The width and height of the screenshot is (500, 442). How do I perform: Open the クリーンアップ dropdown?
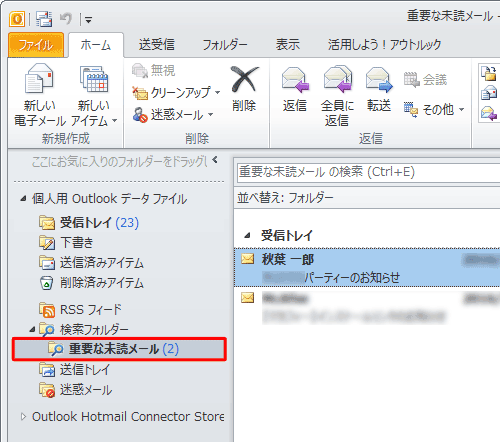pyautogui.click(x=176, y=92)
